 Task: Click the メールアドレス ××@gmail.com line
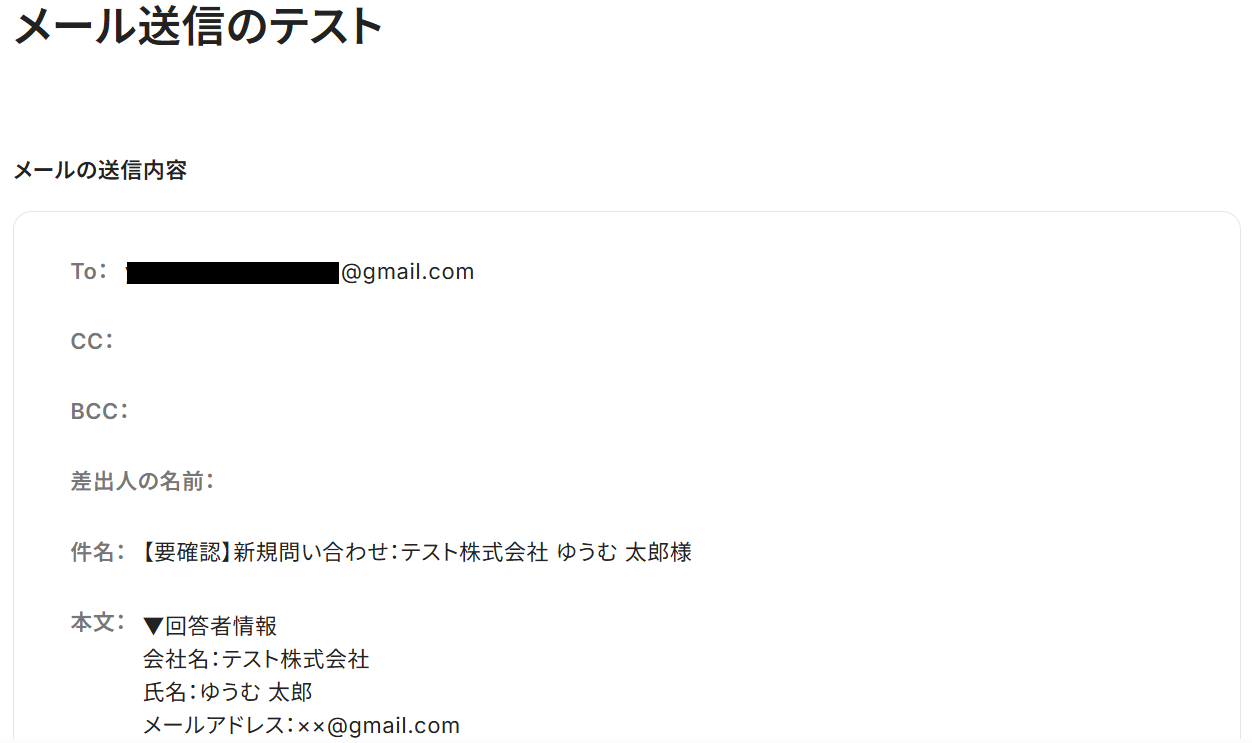[x=301, y=726]
